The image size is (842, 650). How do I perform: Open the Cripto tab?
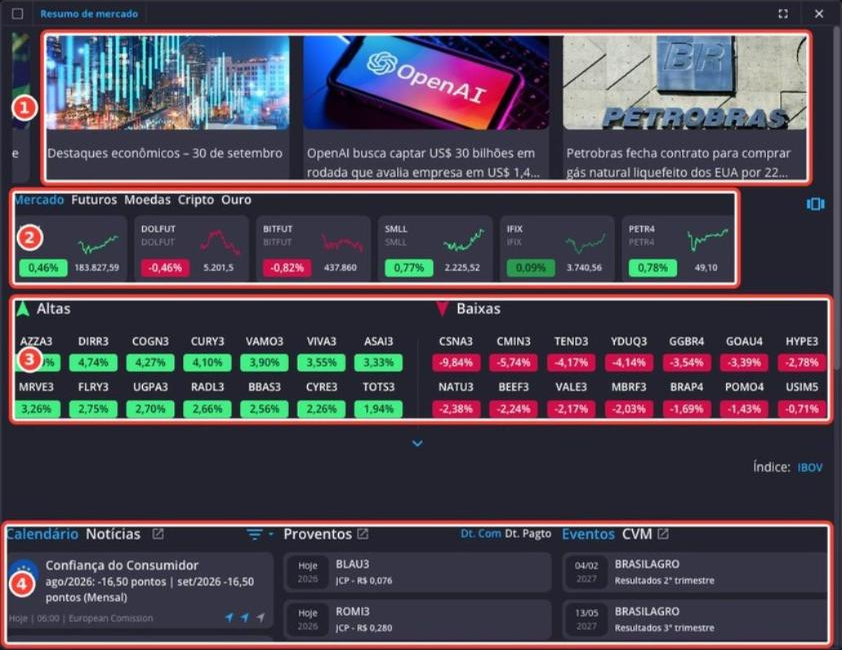click(196, 200)
